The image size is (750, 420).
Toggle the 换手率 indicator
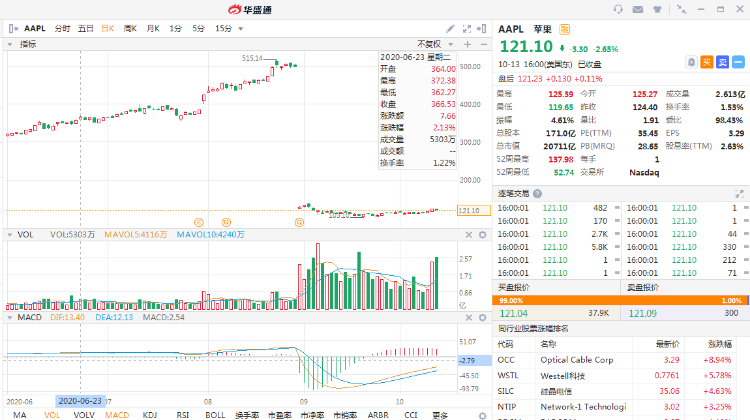[247, 415]
